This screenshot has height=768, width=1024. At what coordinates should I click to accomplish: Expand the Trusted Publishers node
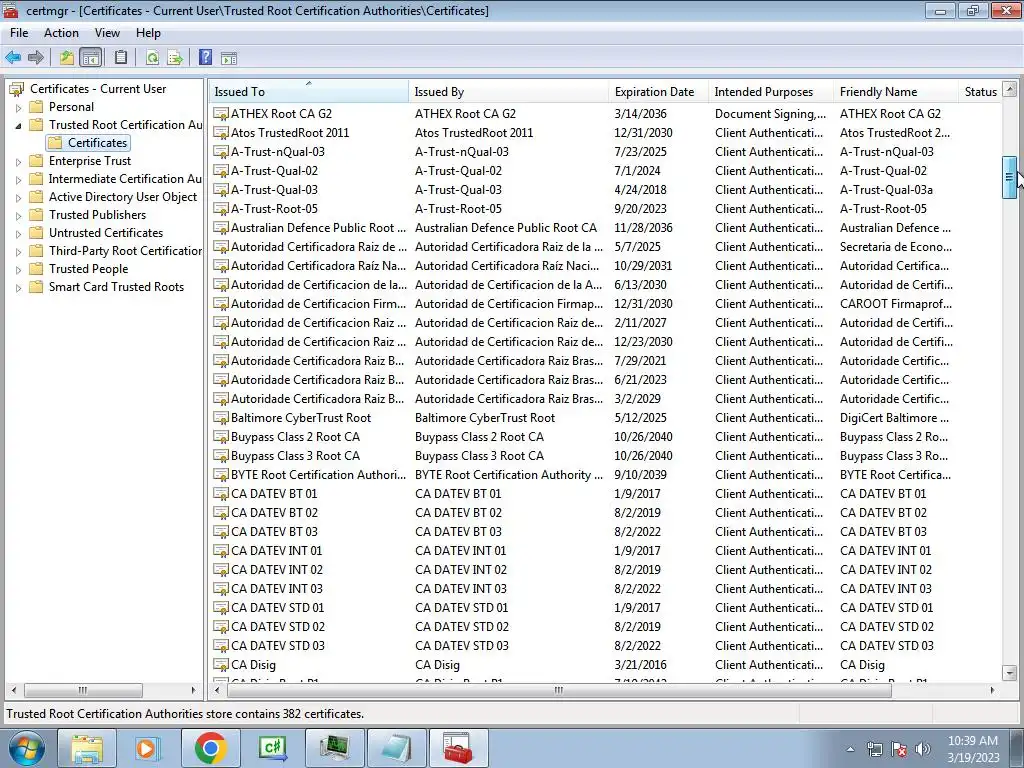[18, 216]
